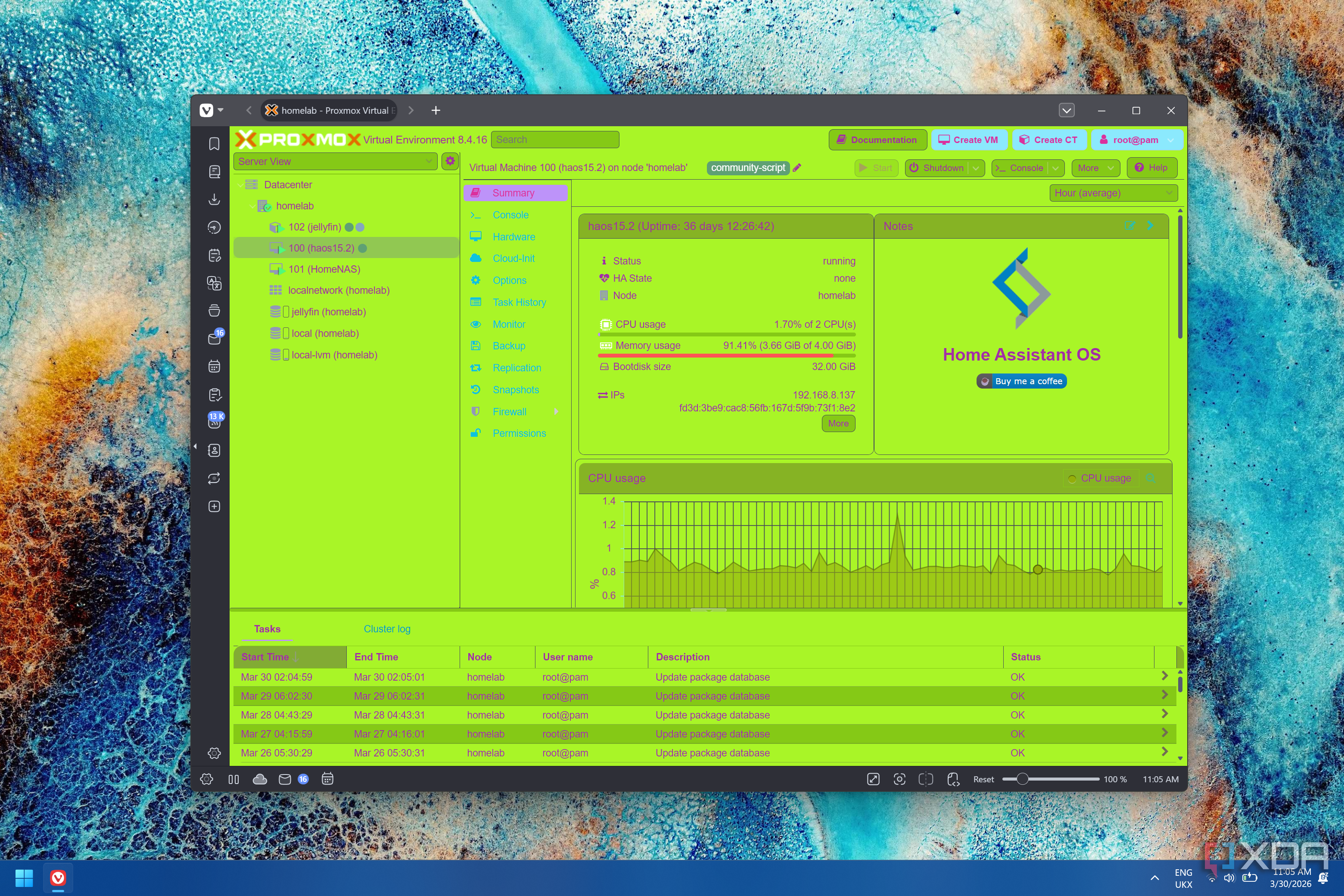Click the gear icon beside Server View
This screenshot has height=896, width=1344.
450,161
